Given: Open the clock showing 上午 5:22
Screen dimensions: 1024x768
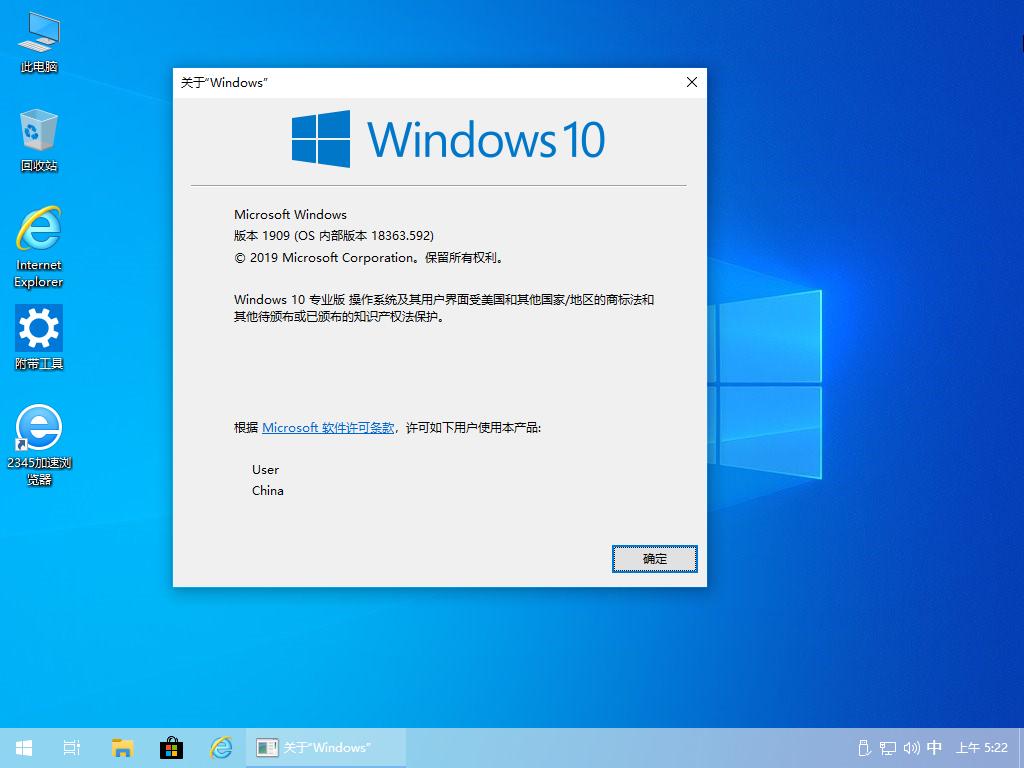Looking at the screenshot, I should tap(982, 748).
